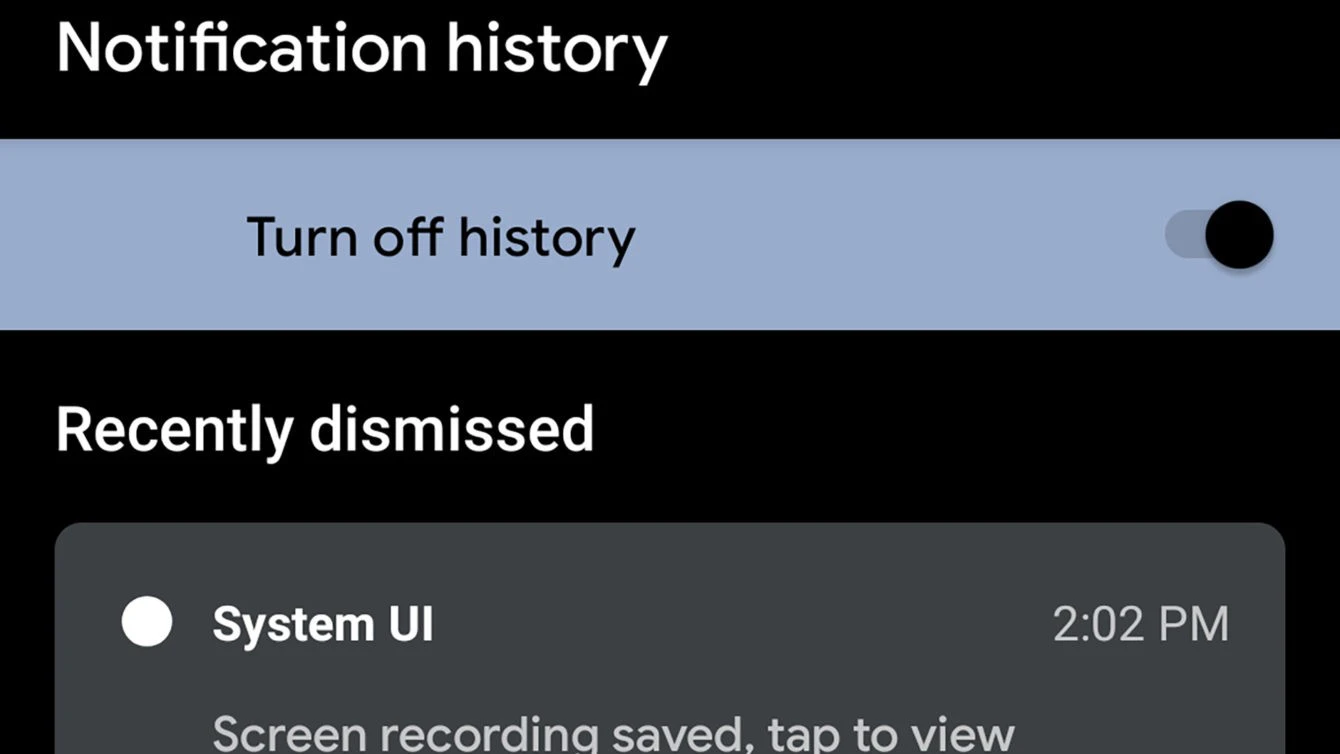Click the blue history banner's left empty area
1340x754 pixels.
(120, 236)
